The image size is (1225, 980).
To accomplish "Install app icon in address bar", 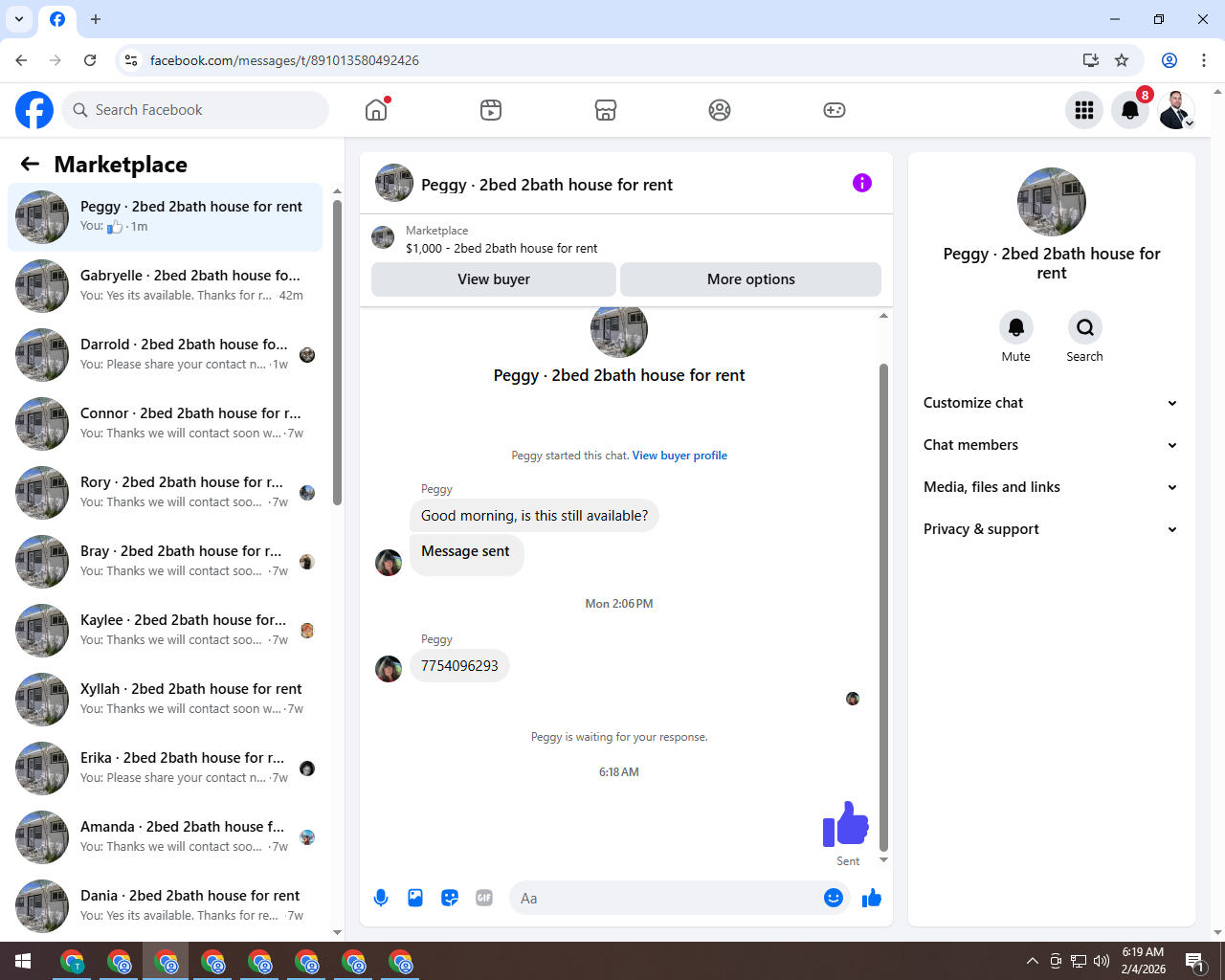I will 1090,60.
